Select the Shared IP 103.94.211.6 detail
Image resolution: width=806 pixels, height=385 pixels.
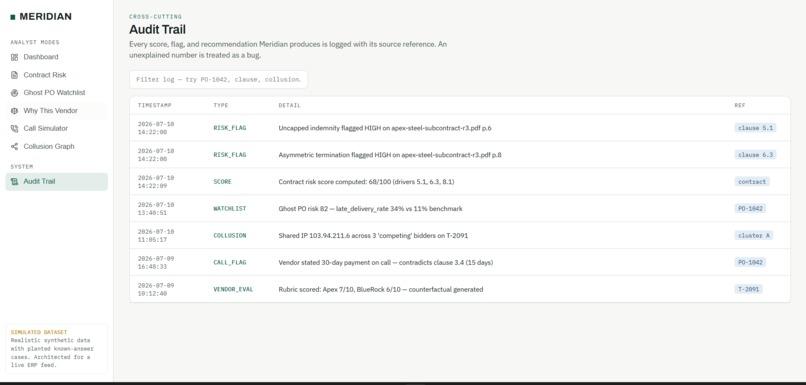click(x=373, y=235)
